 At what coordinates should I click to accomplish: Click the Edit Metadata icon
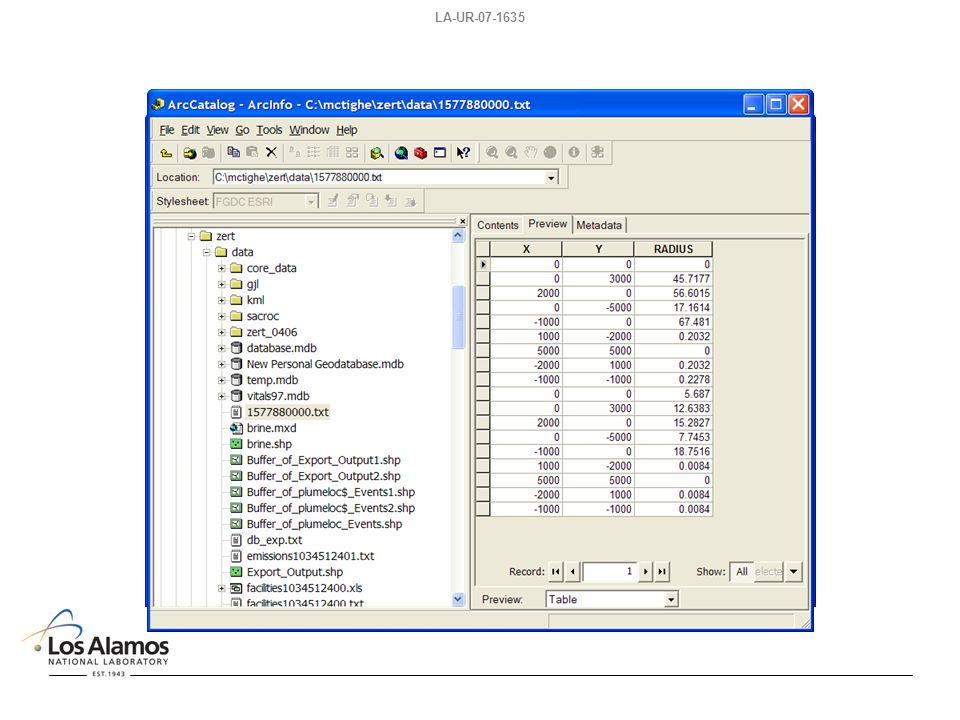click(333, 201)
